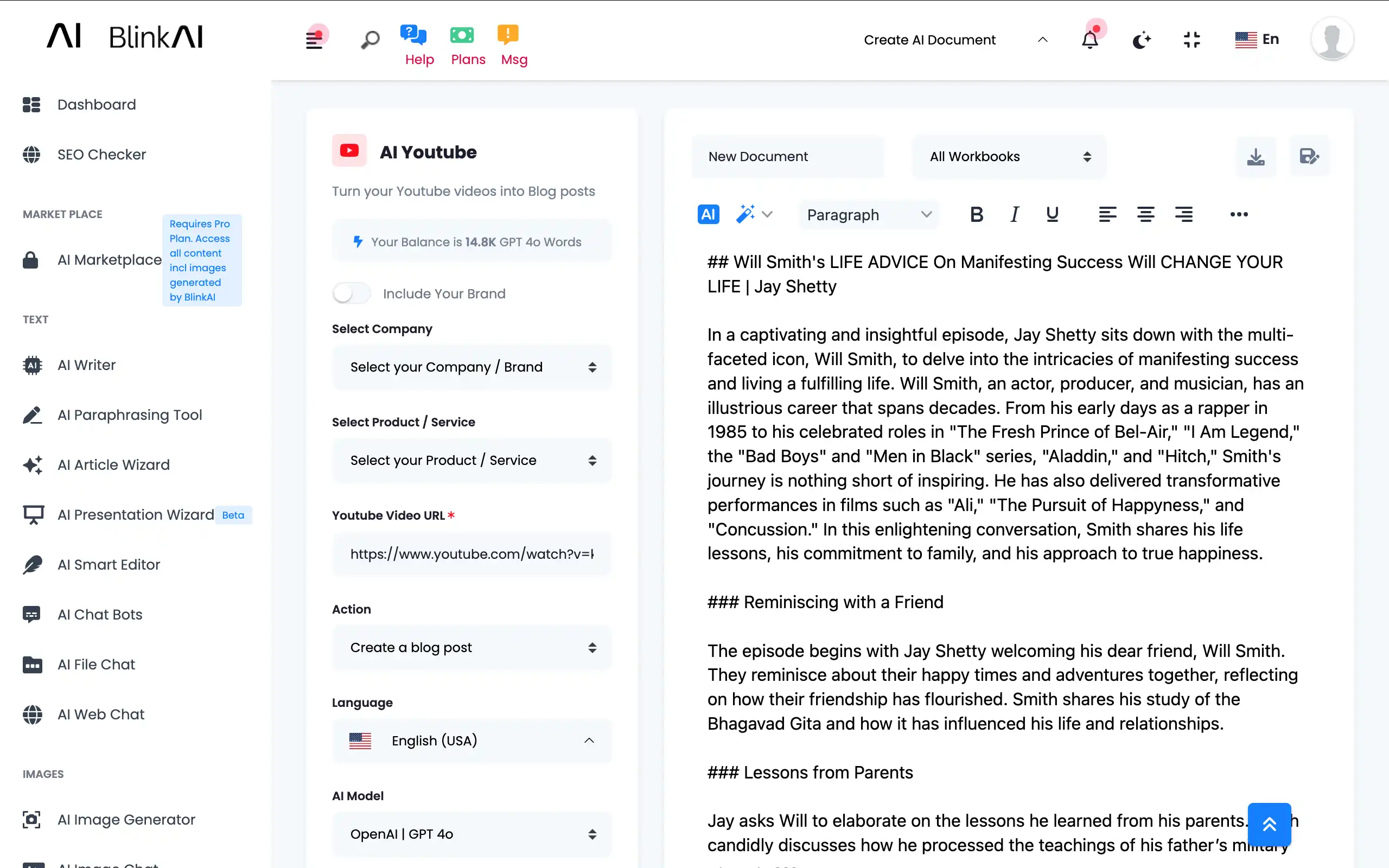This screenshot has height=868, width=1389.
Task: Open the Select your Company / Brand dropdown
Action: (471, 367)
